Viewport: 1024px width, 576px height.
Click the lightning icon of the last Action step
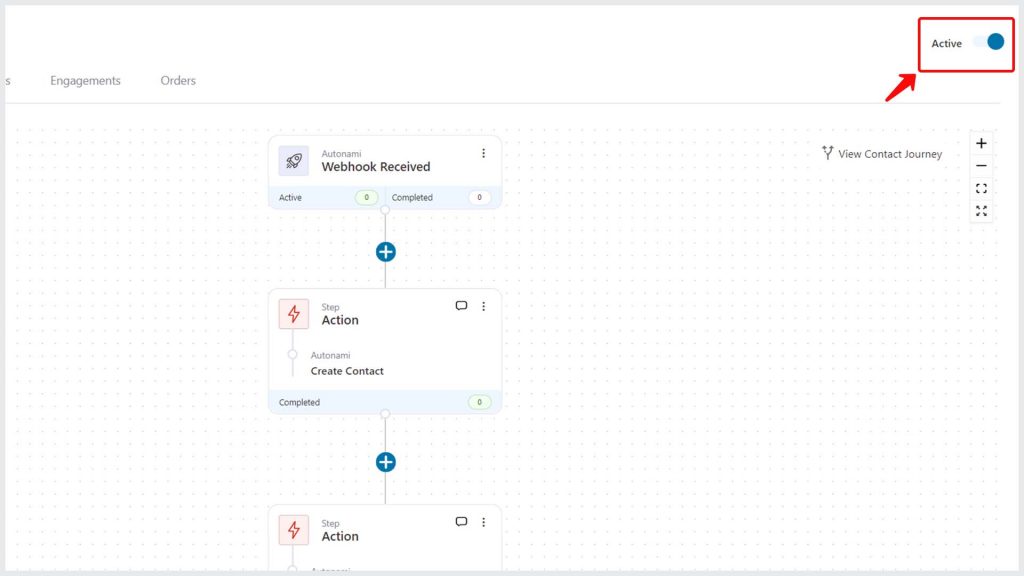294,530
